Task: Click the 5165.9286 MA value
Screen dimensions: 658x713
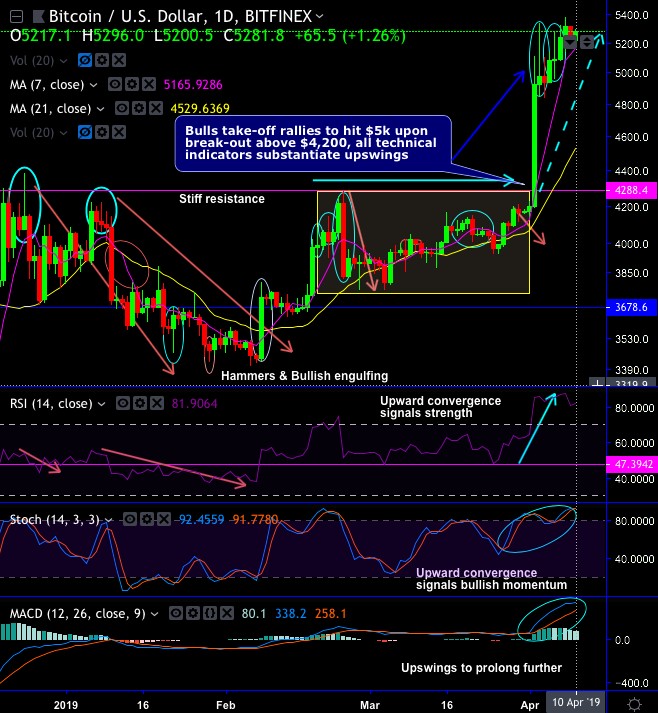Action: pos(193,85)
